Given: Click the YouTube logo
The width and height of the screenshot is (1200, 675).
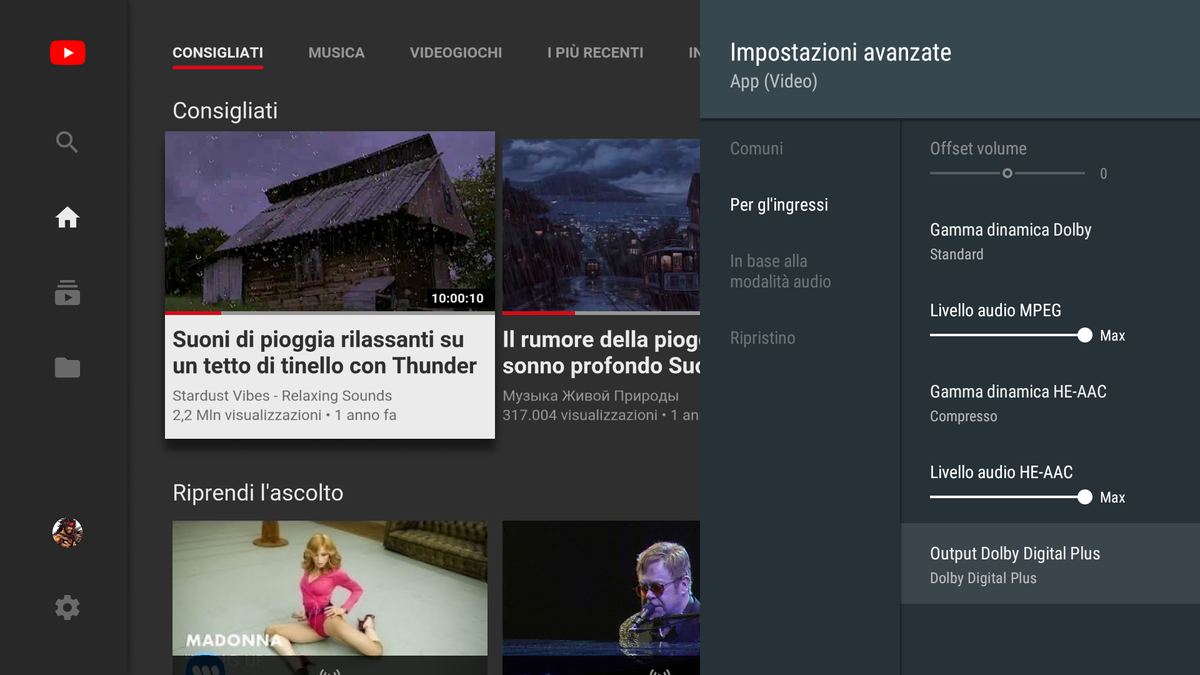Looking at the screenshot, I should pos(66,52).
